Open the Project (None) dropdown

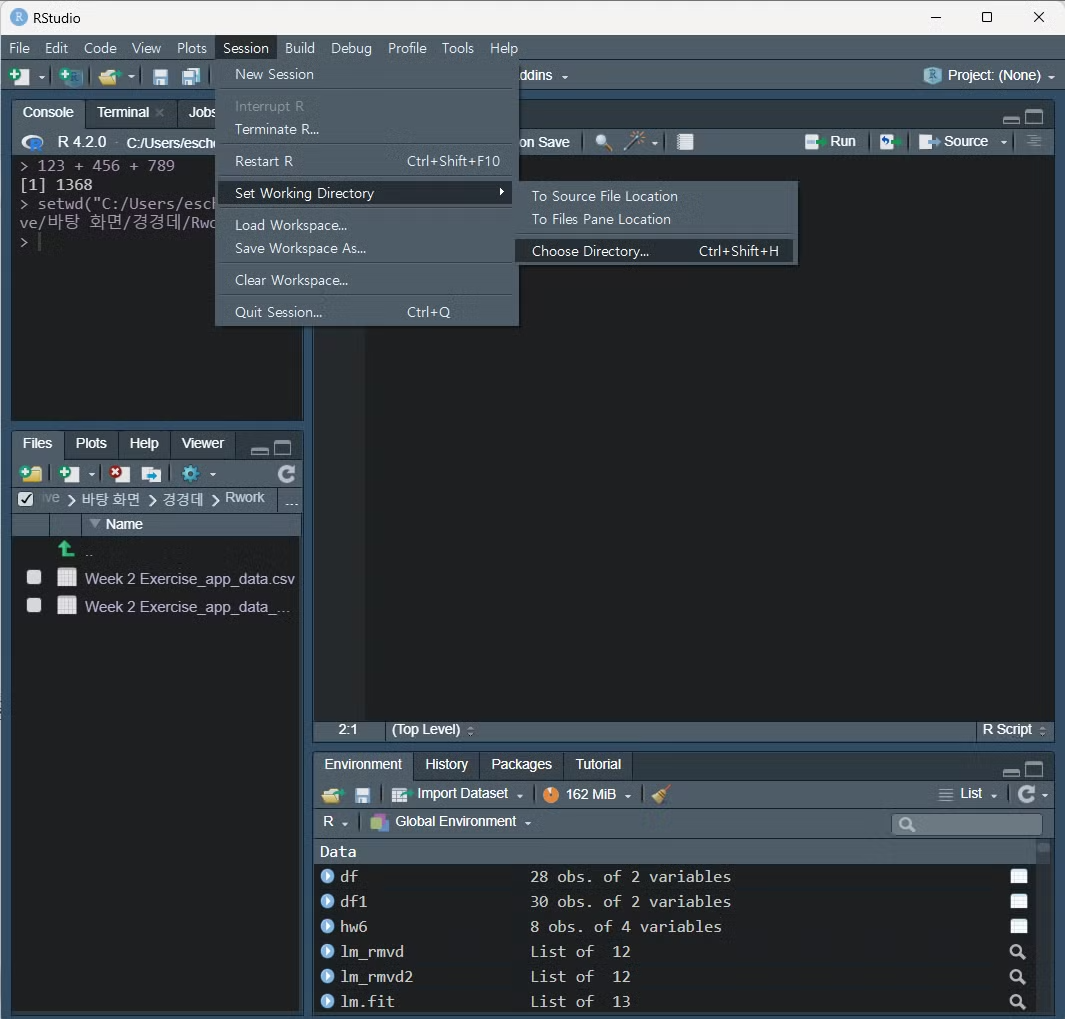click(x=989, y=75)
